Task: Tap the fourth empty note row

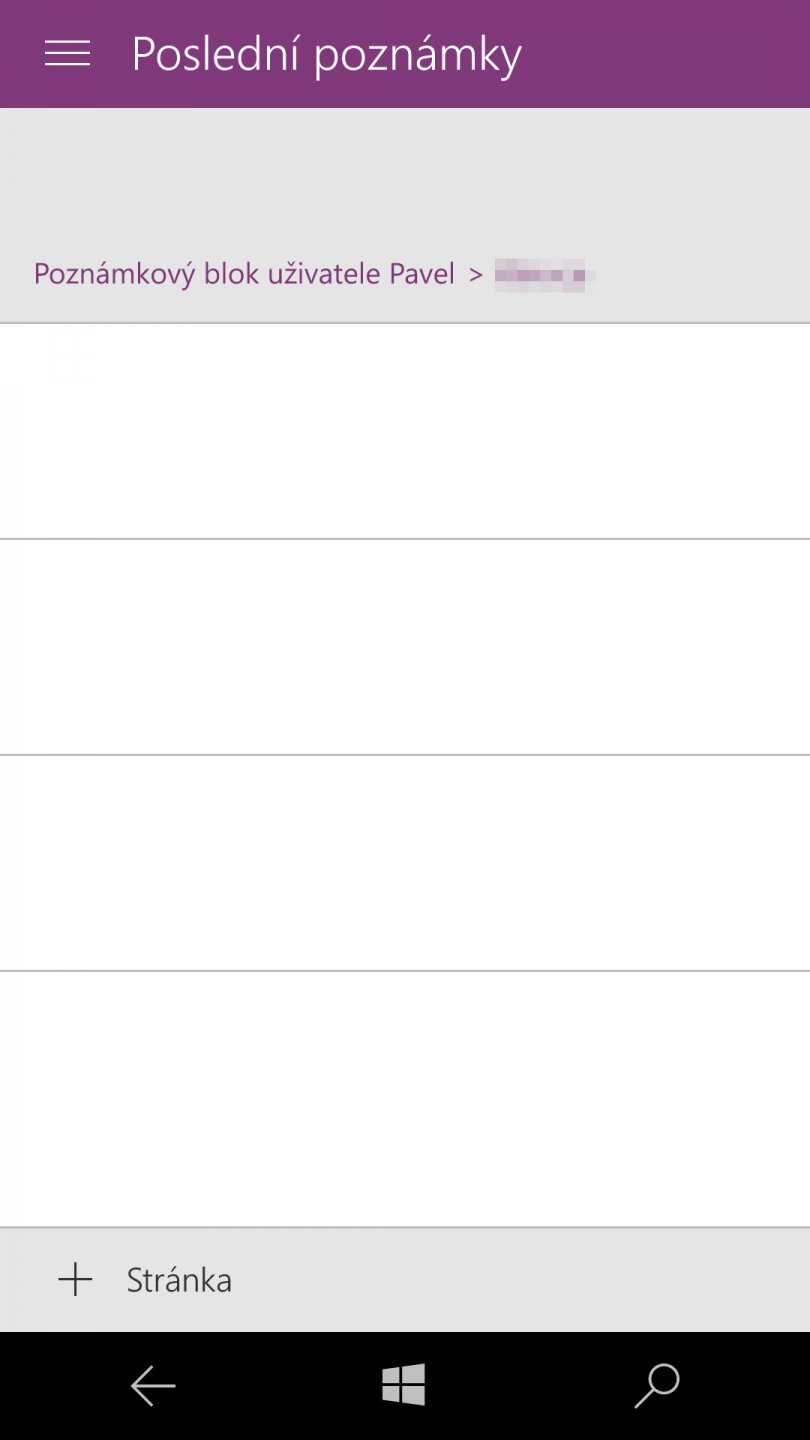Action: (405, 1098)
